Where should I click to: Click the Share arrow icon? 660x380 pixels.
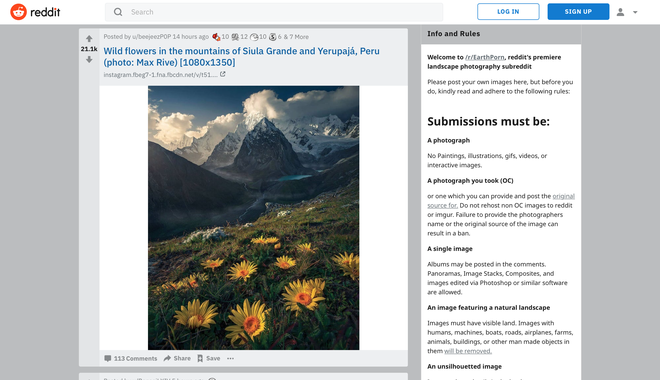click(x=167, y=358)
